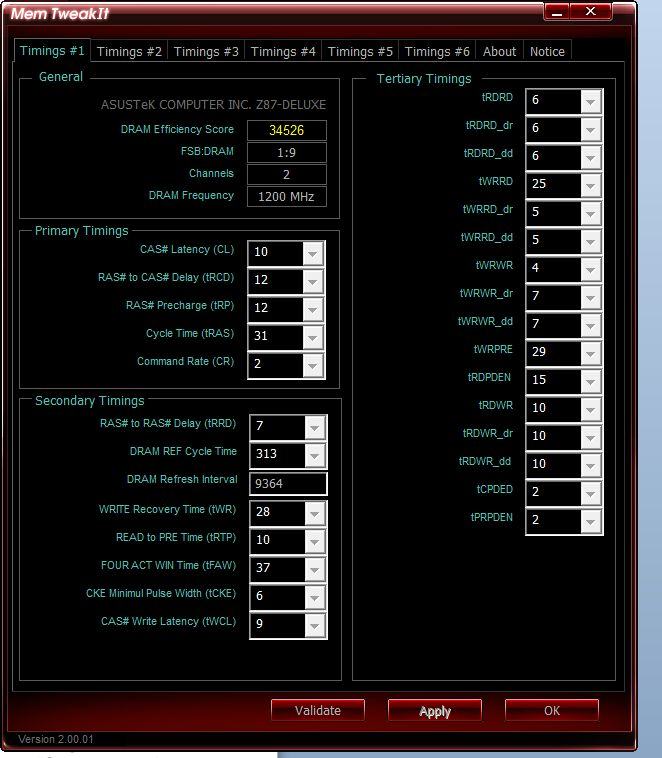Open the tWRPRE dropdown
662x758 pixels.
[x=590, y=354]
